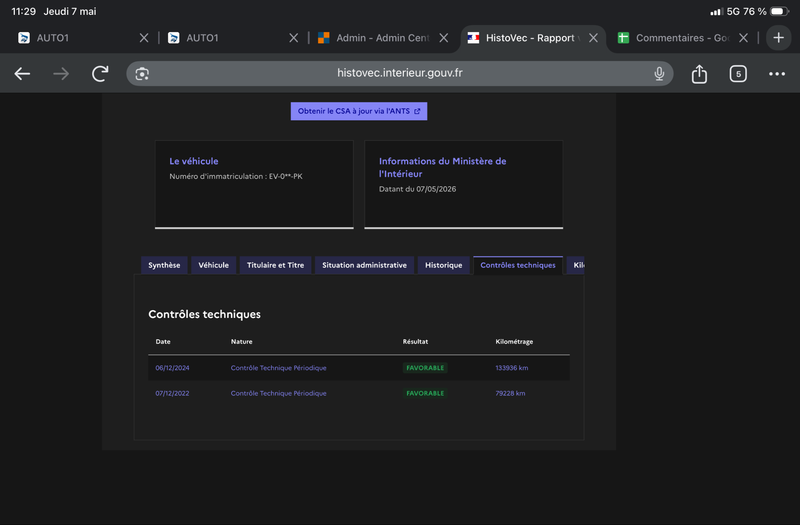Tap the lens search icon in address bar

(142, 74)
